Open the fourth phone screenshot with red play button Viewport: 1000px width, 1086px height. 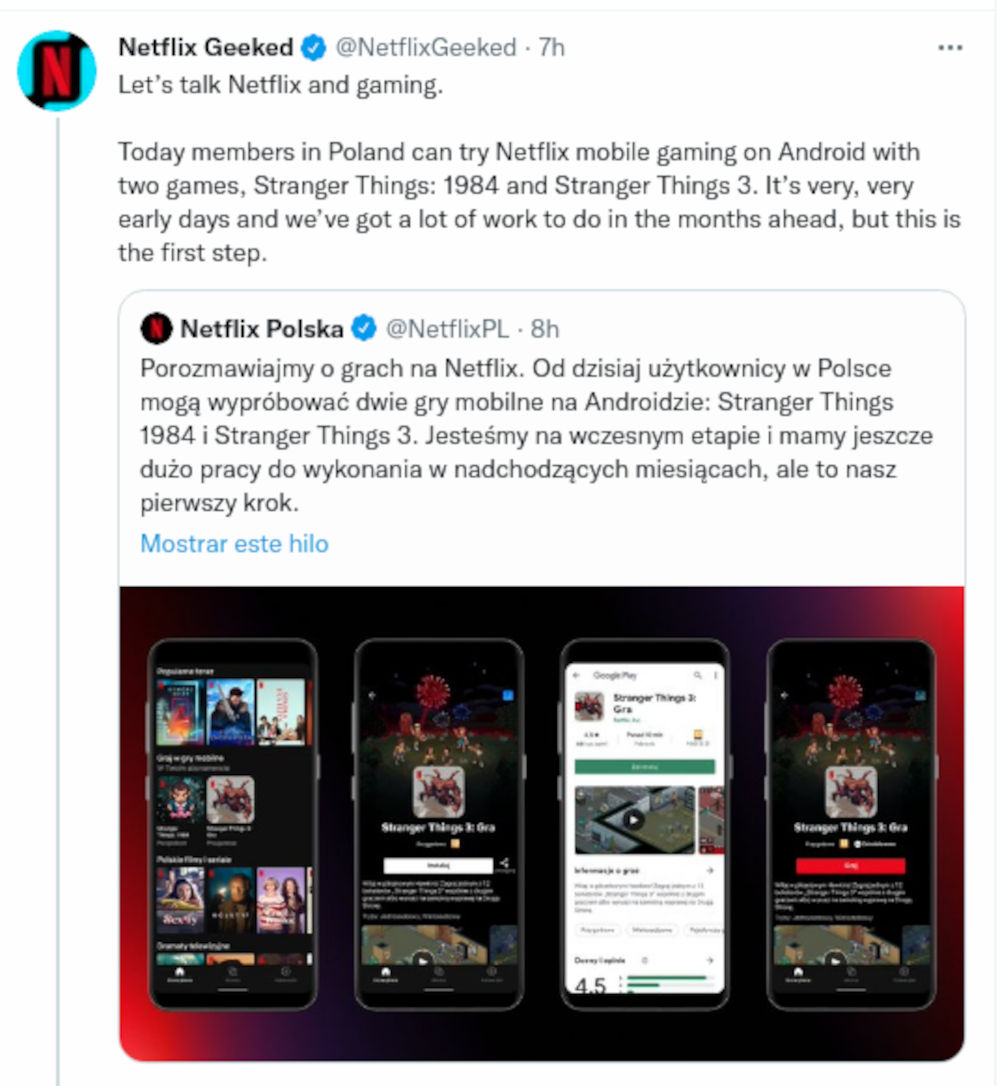coord(851,824)
